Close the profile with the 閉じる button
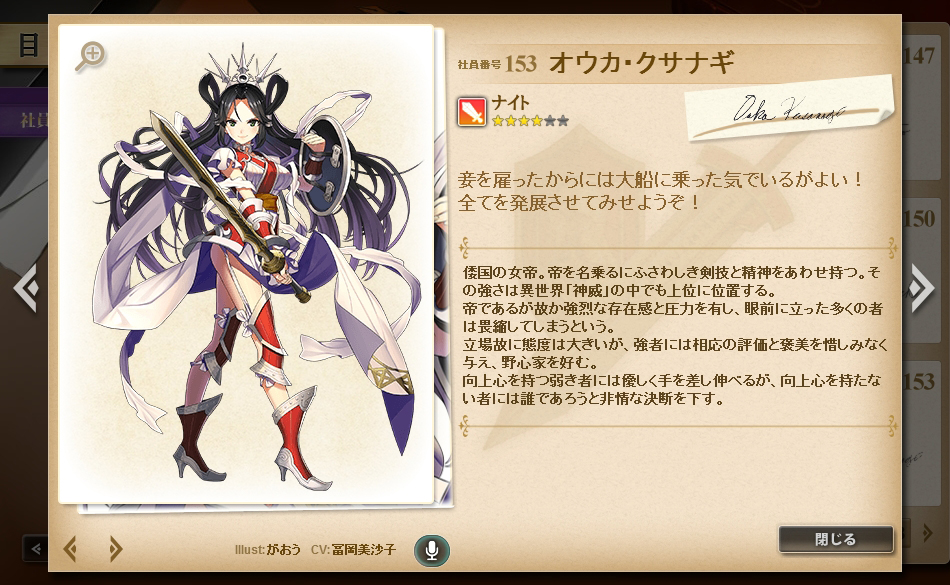The image size is (950, 585). coord(835,539)
